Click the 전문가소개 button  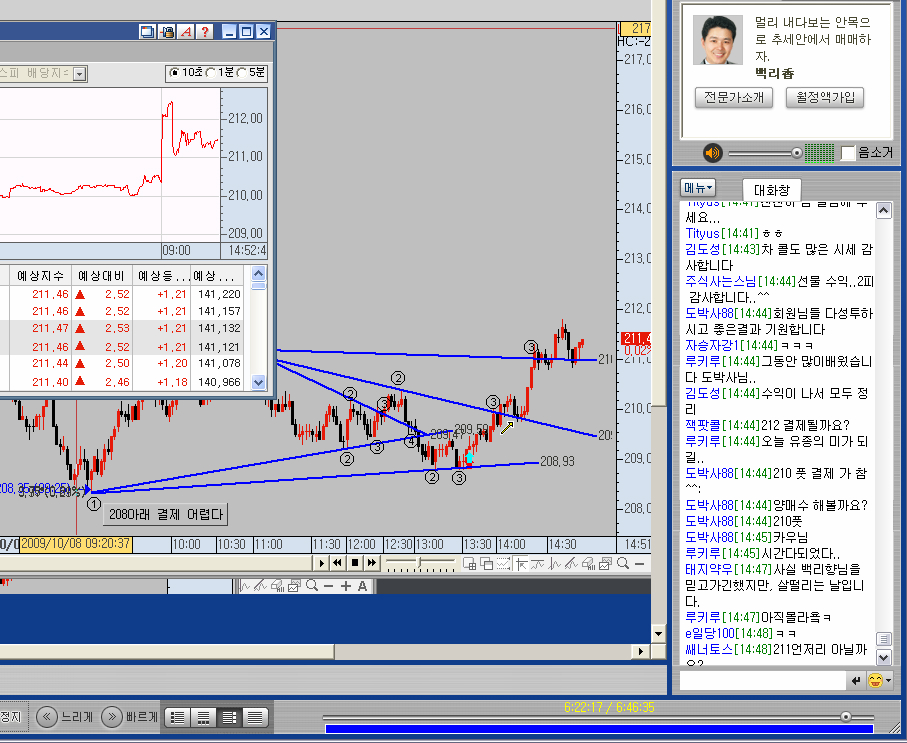tap(734, 97)
